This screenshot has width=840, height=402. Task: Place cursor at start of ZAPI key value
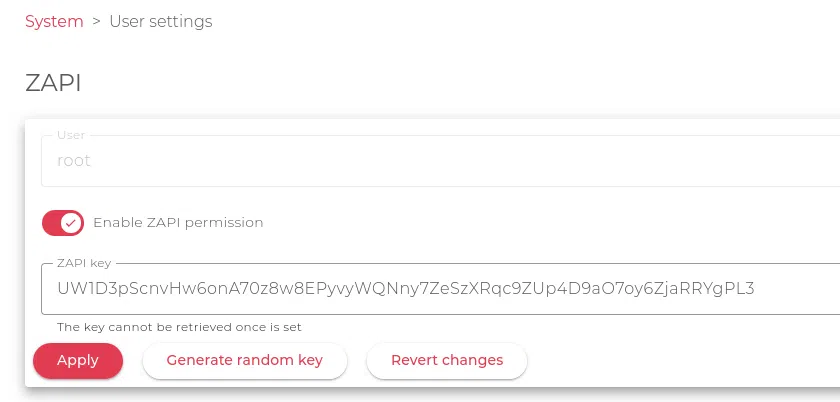58,289
